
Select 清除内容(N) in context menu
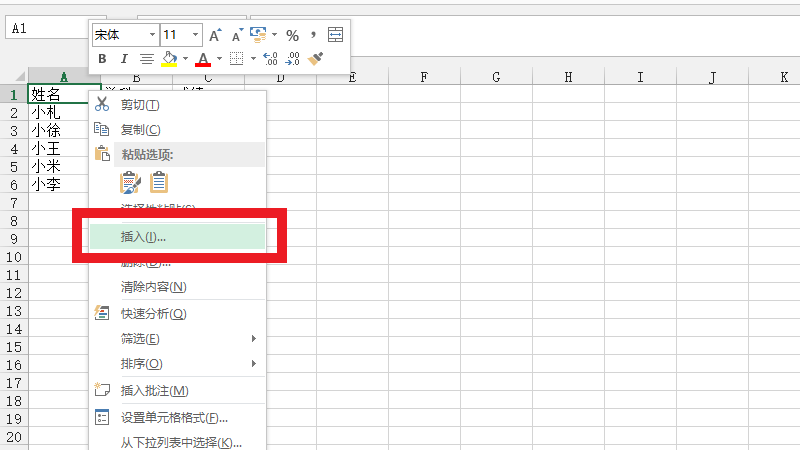click(153, 287)
